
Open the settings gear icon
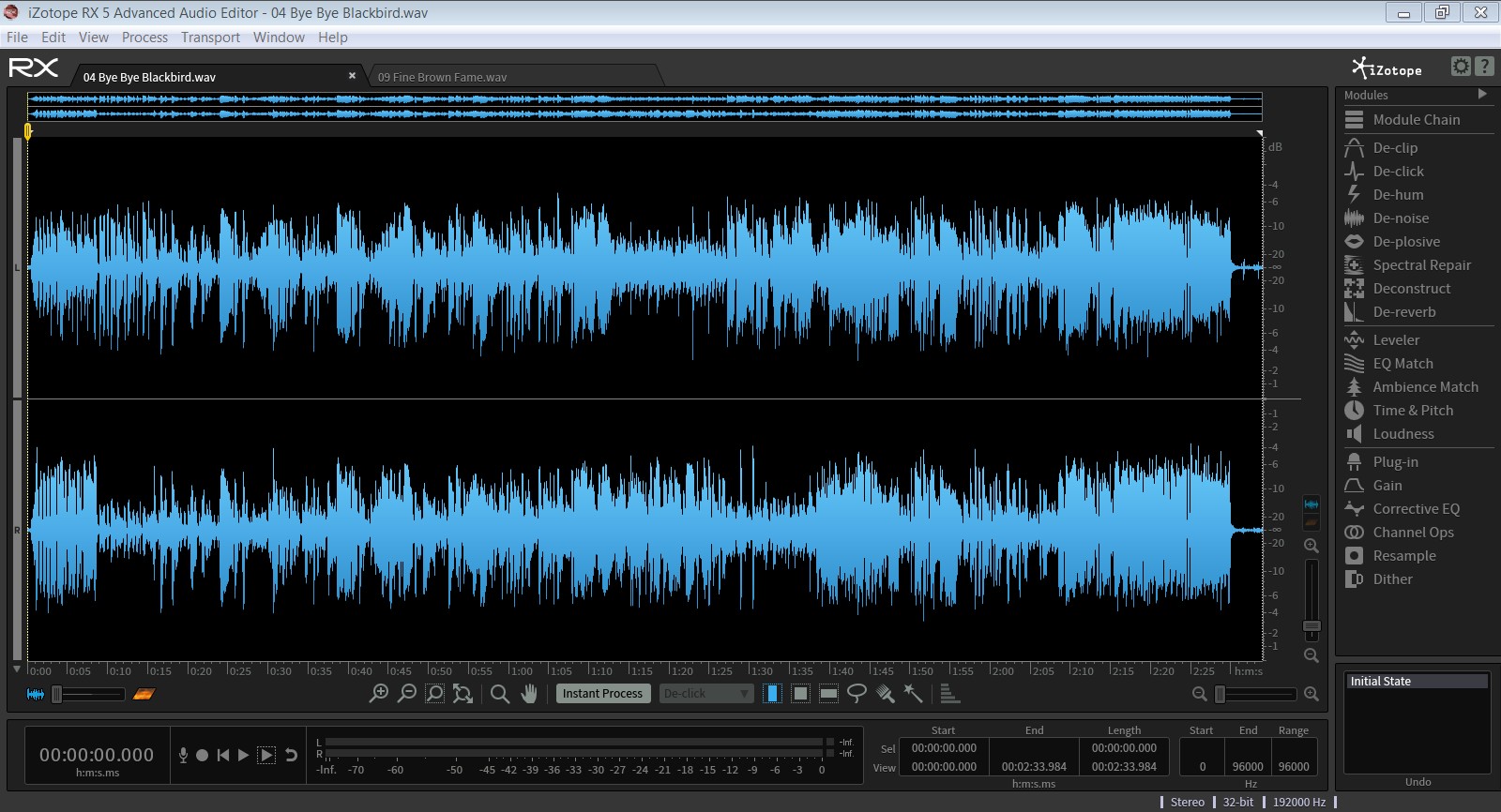[1461, 66]
